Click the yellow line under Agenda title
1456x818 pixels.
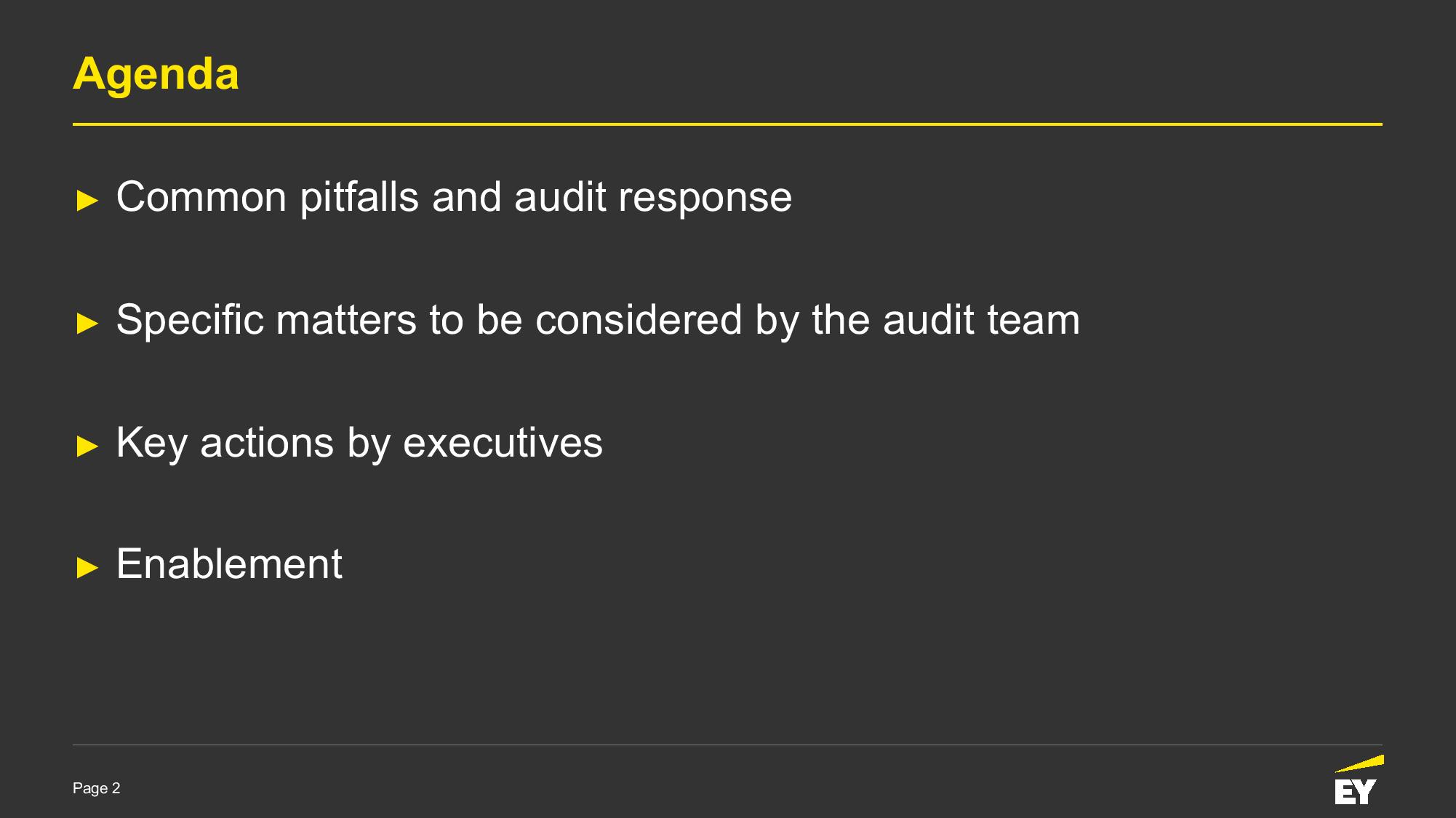click(727, 124)
